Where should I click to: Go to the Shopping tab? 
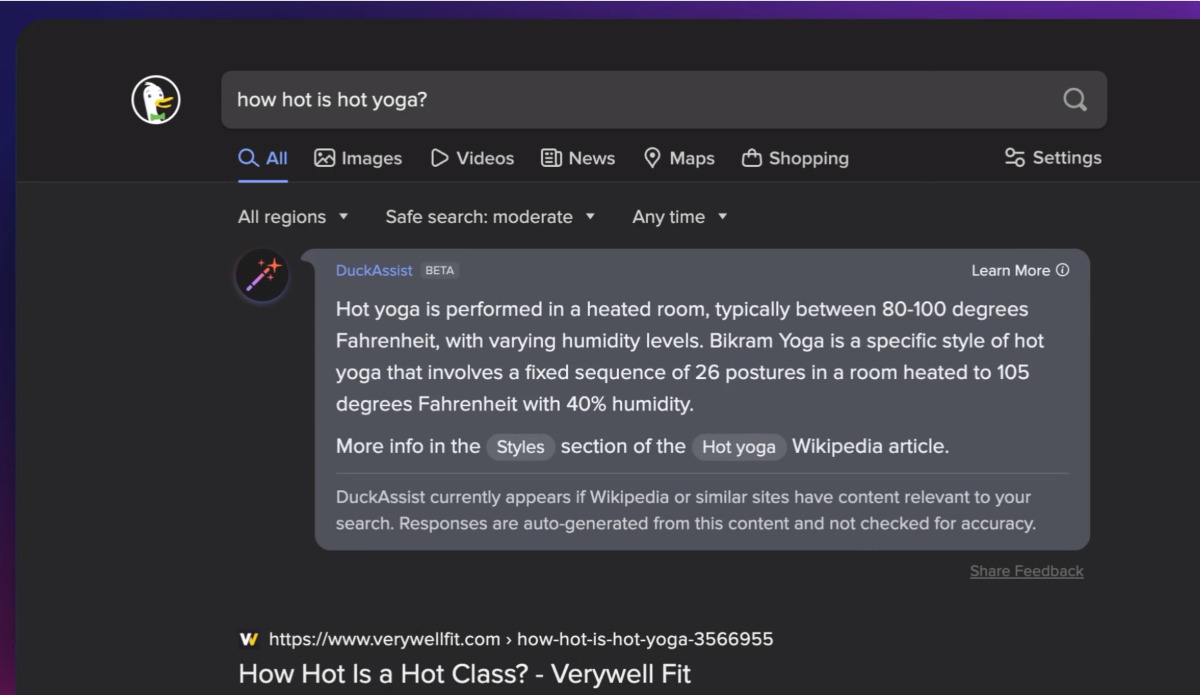[x=795, y=158]
